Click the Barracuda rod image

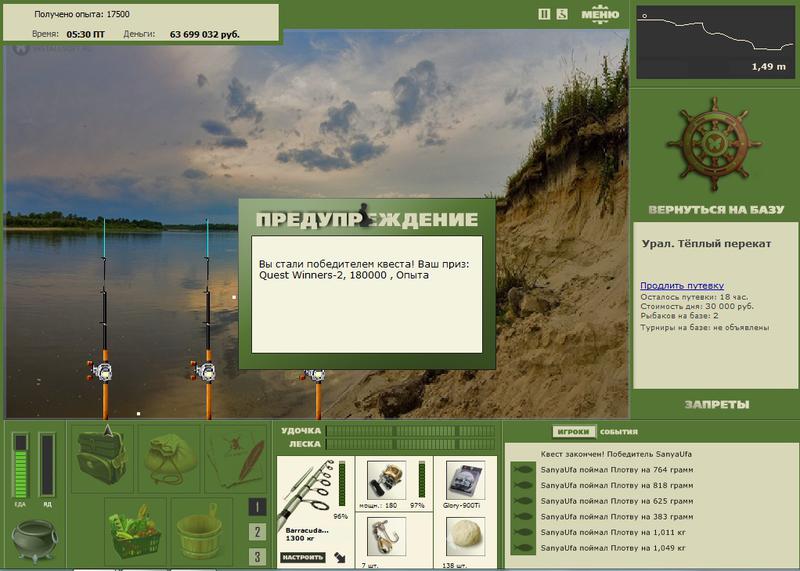tap(307, 492)
